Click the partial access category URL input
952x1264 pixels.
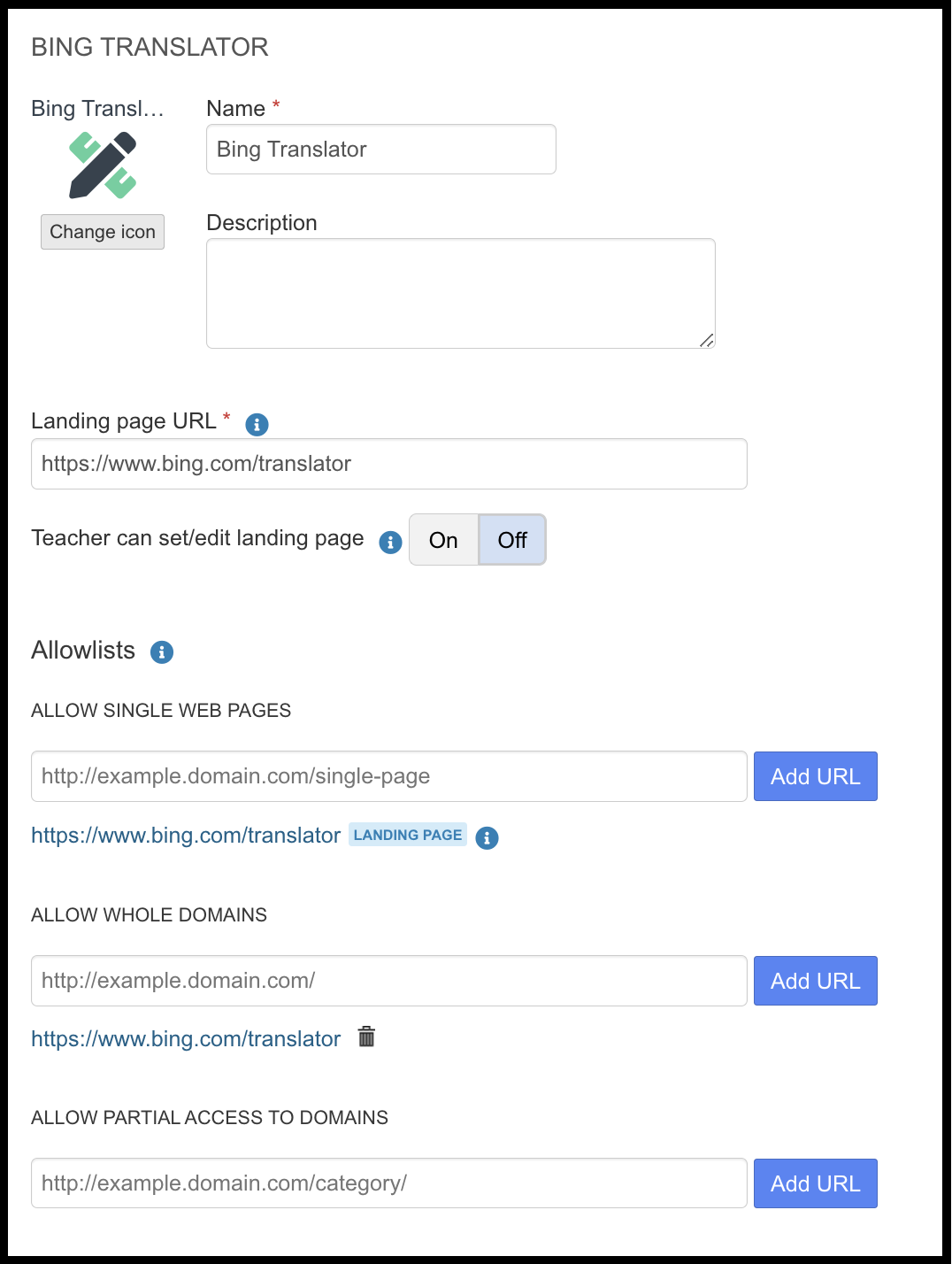tap(388, 1183)
